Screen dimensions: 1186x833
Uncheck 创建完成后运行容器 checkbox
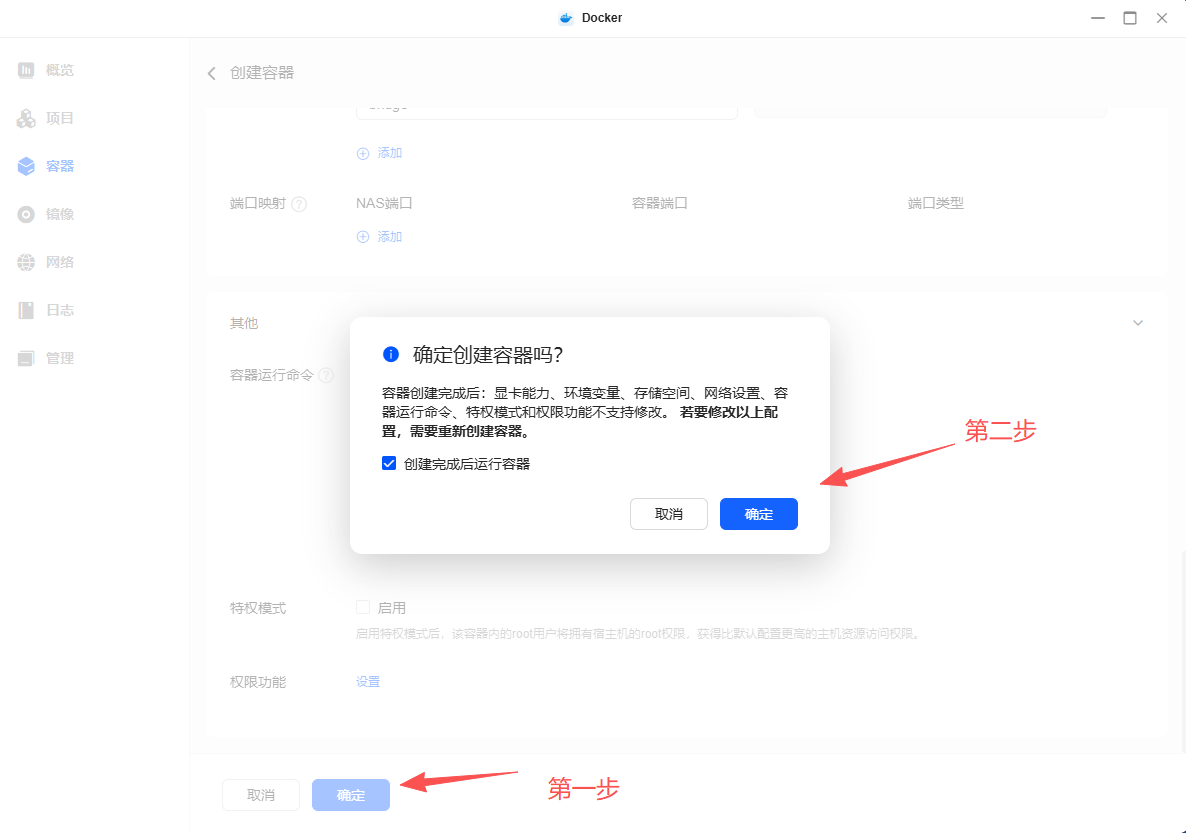390,464
